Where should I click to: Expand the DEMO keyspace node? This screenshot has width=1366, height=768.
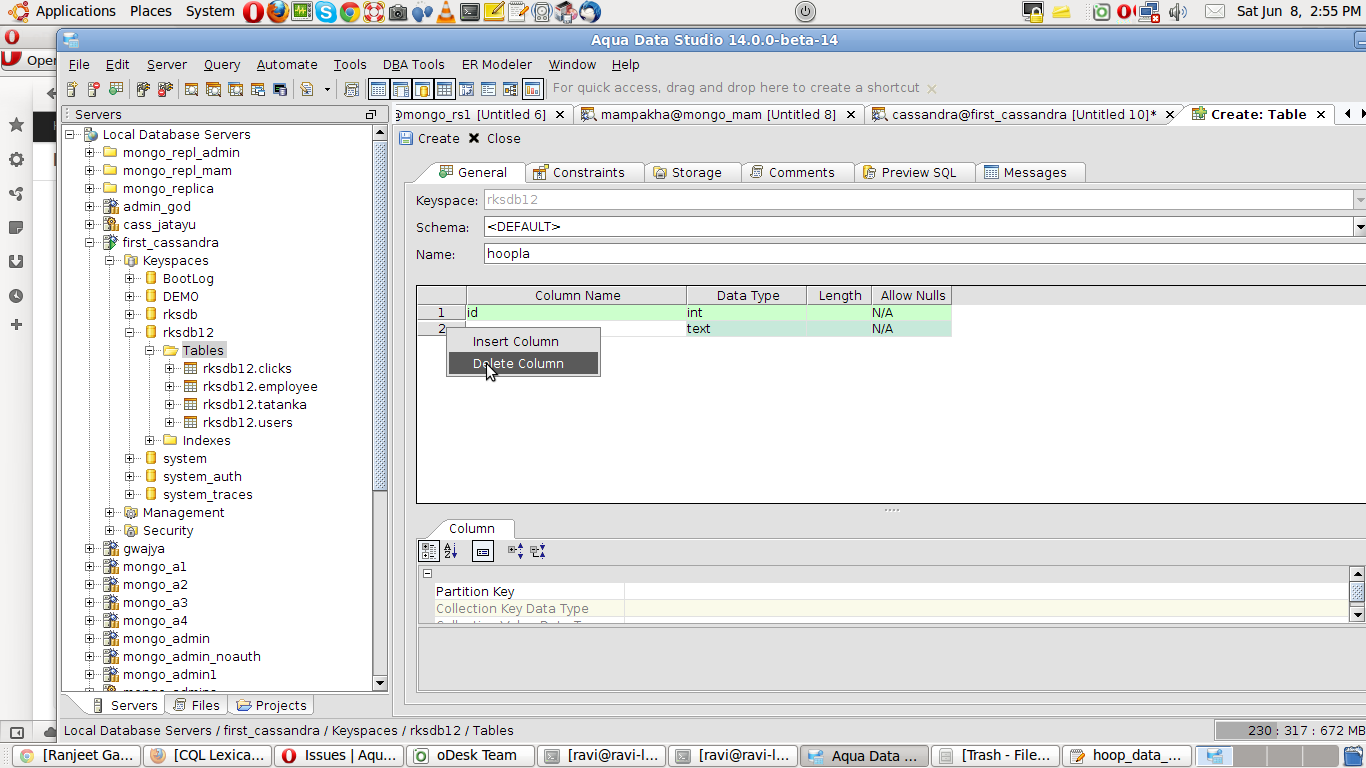[130, 297]
